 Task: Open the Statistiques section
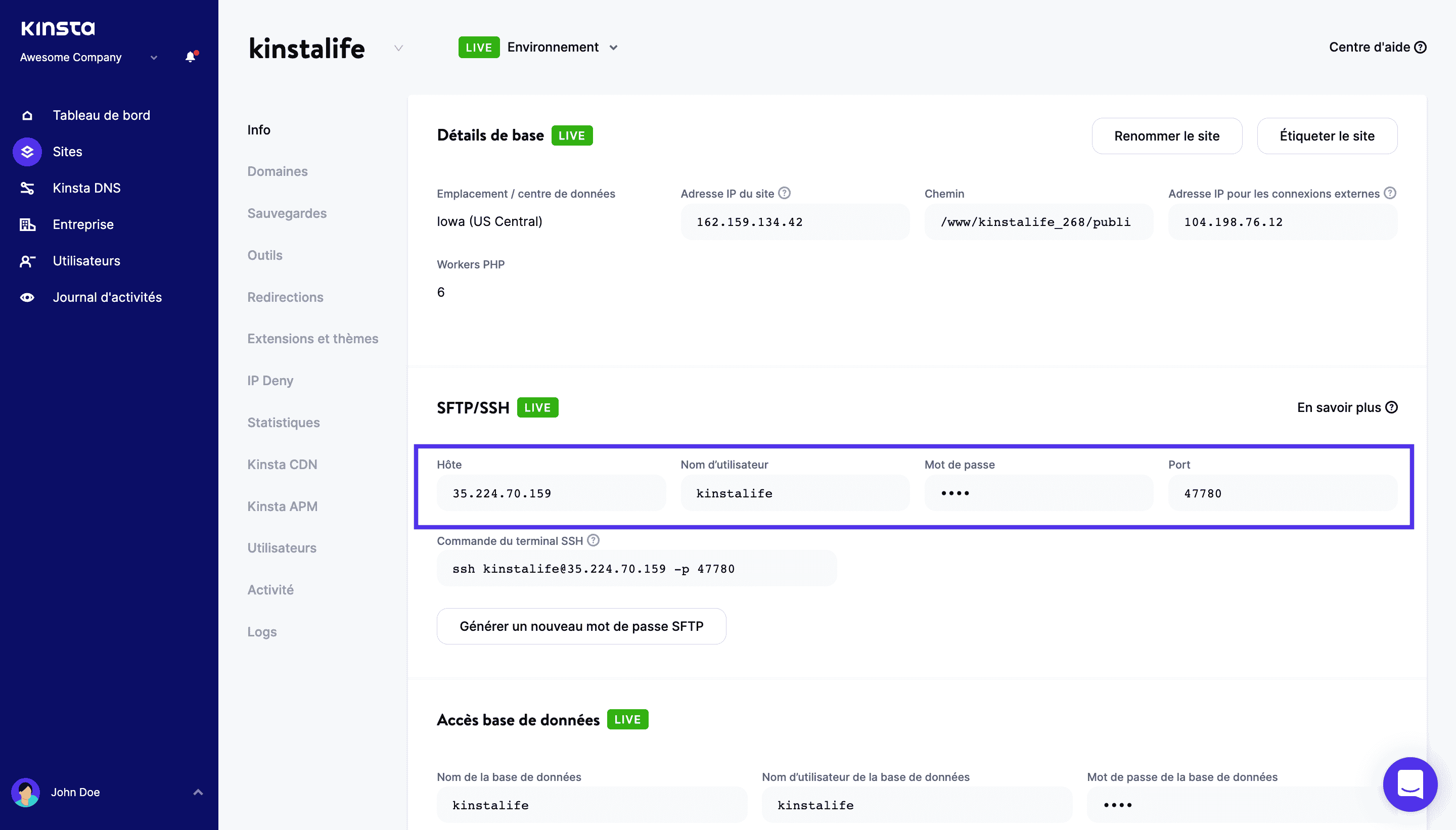click(x=283, y=423)
